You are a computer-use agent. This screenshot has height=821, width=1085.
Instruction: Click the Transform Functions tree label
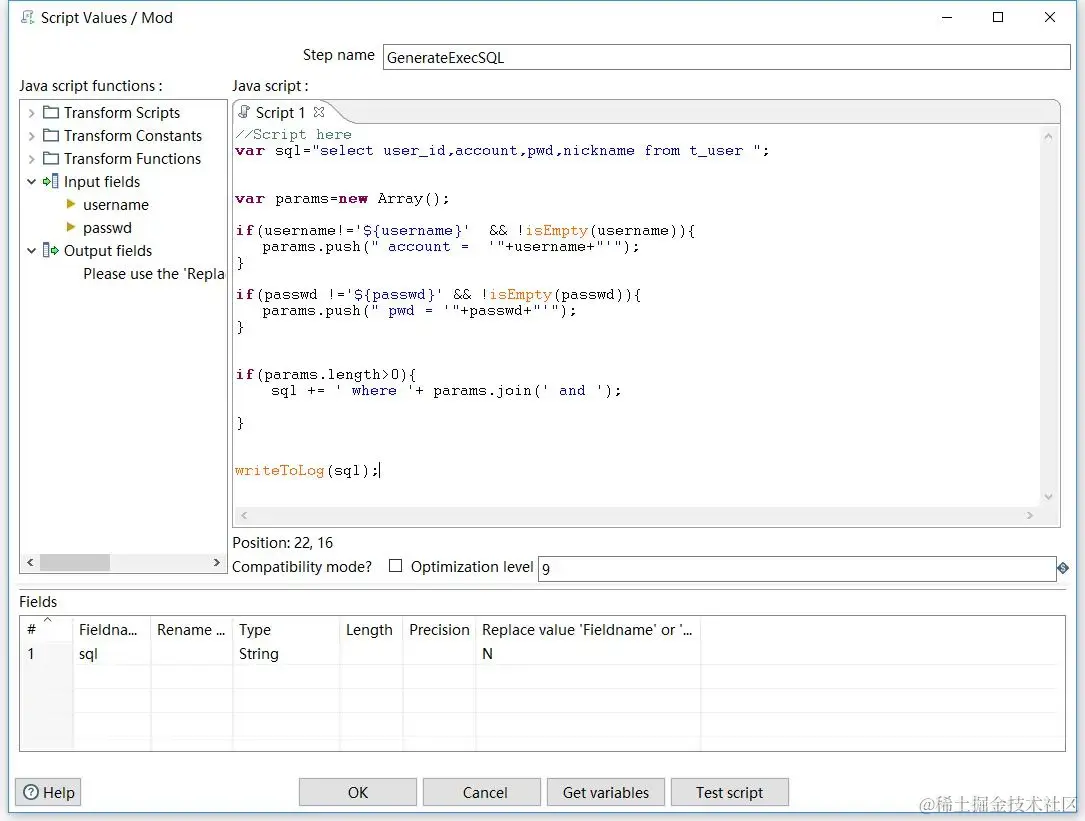(x=132, y=159)
